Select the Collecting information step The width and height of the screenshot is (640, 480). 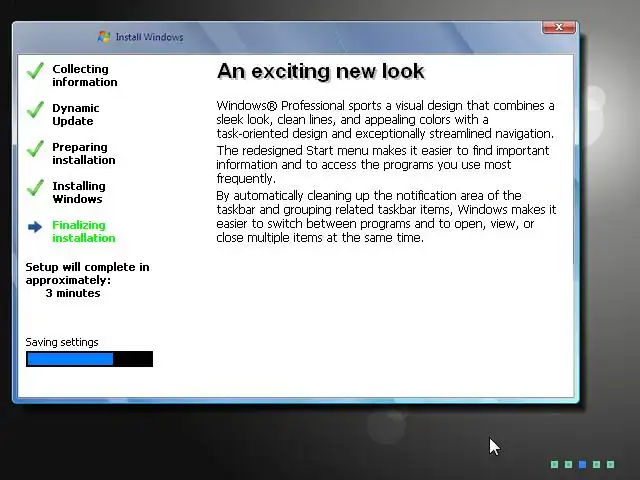pos(84,76)
